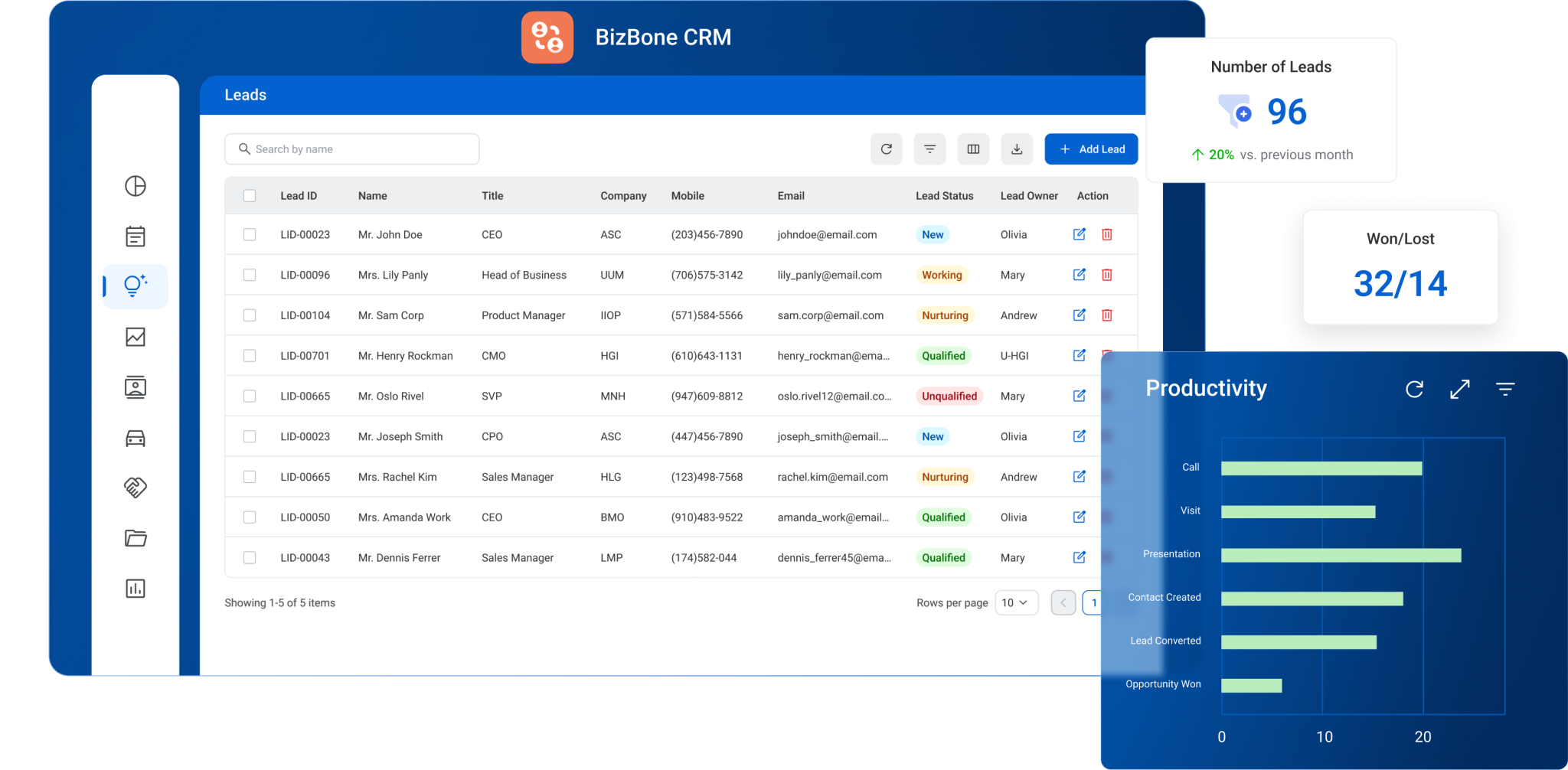Select the Leads lightbulb sidebar icon

(x=136, y=286)
